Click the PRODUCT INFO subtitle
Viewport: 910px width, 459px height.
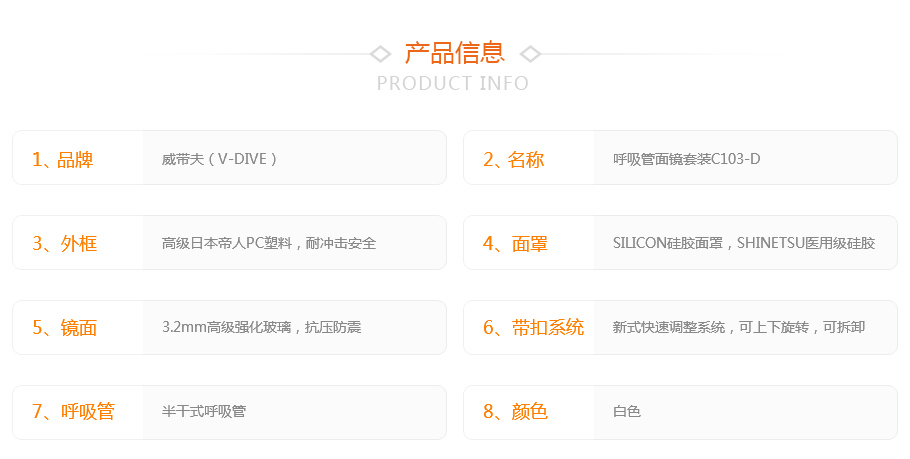click(x=453, y=84)
